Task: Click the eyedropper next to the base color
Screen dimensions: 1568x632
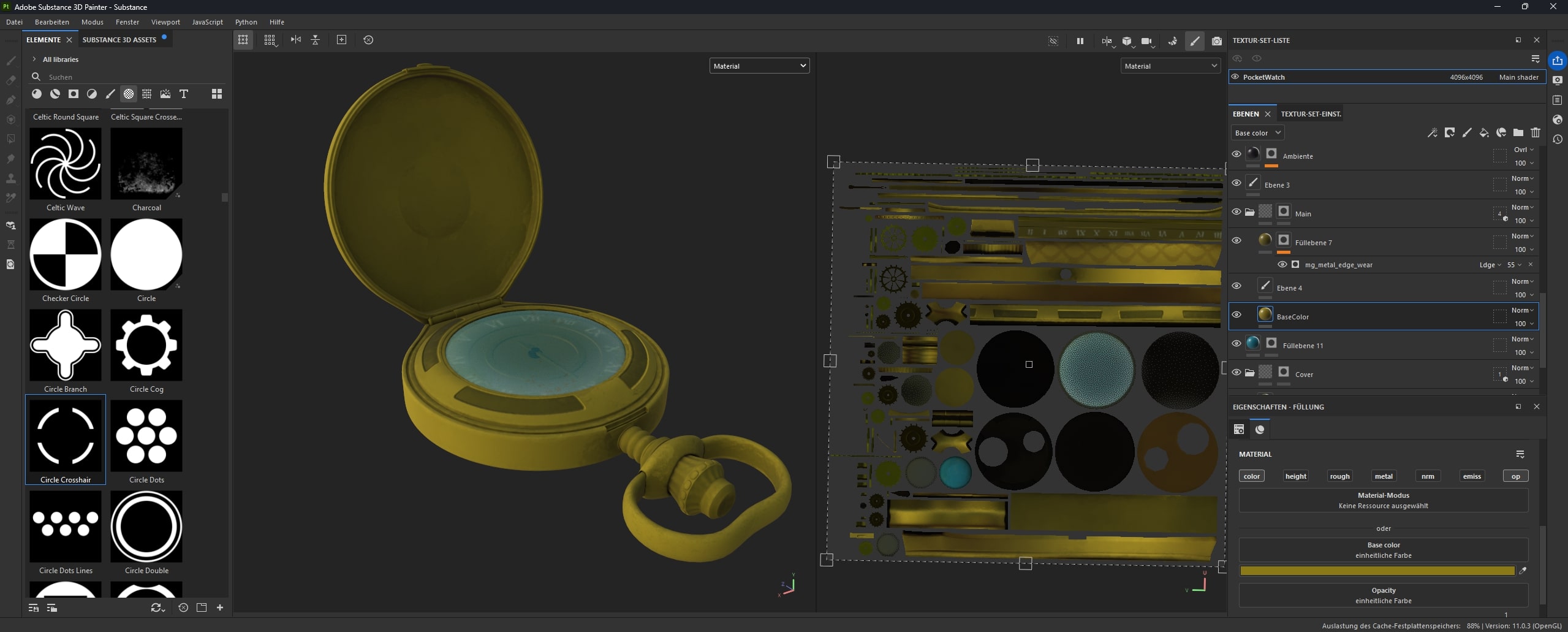Action: click(x=1523, y=571)
